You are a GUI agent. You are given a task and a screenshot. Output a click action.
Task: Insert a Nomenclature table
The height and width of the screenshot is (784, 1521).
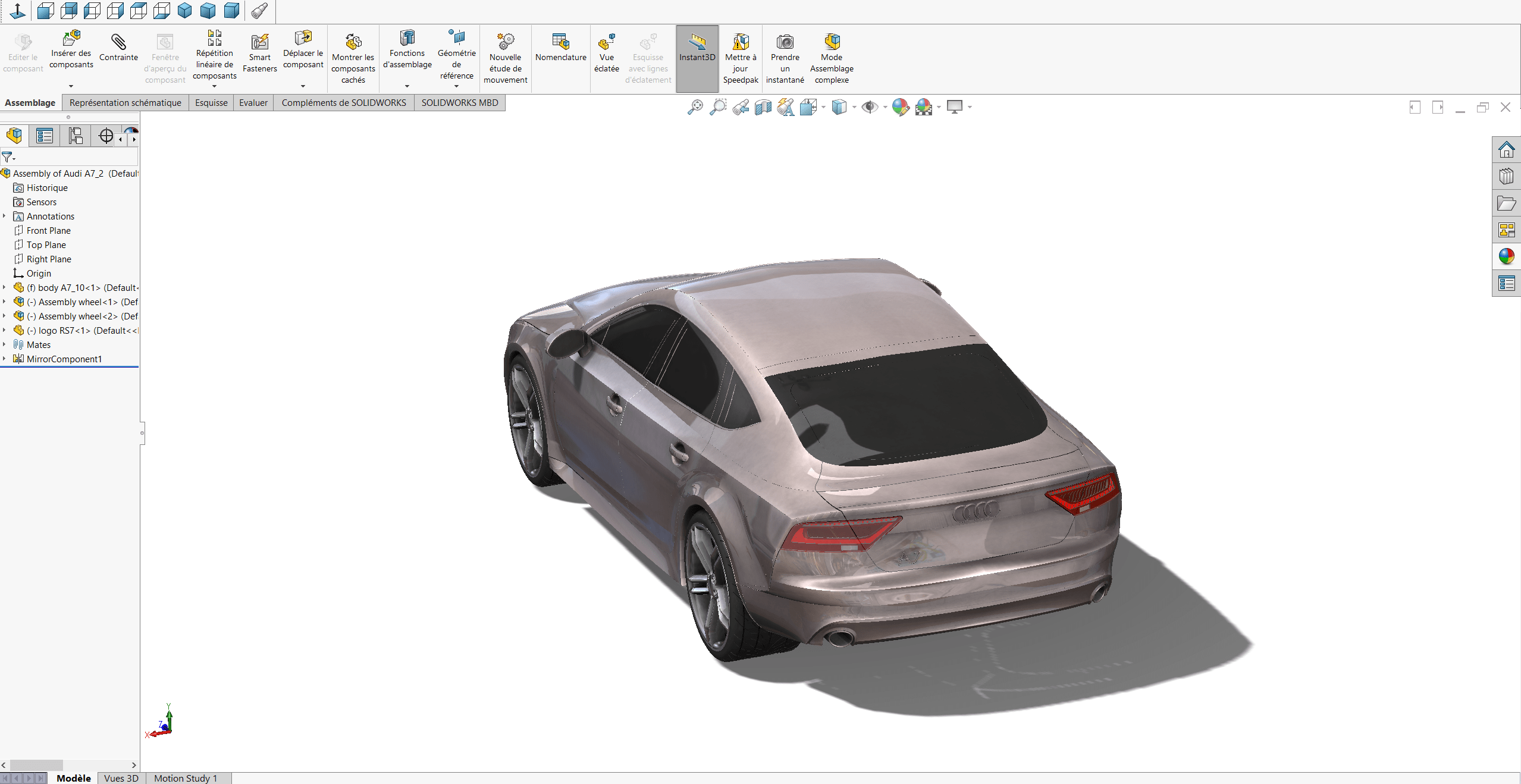click(561, 48)
